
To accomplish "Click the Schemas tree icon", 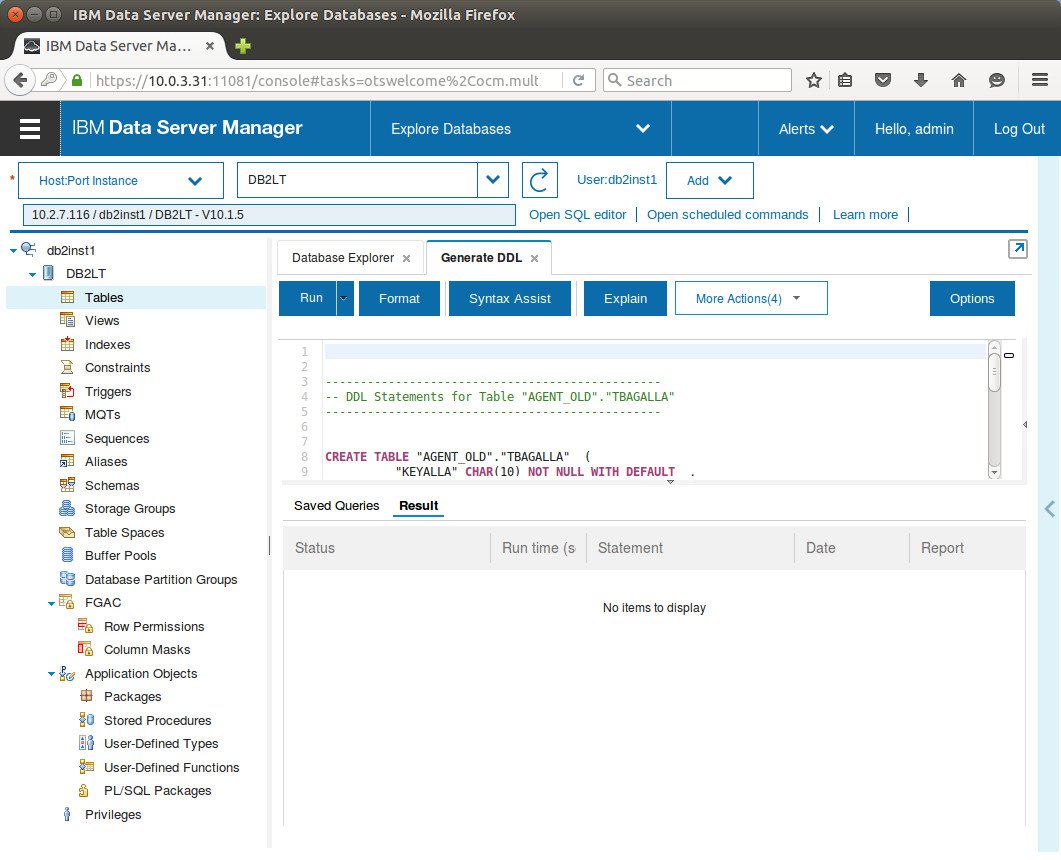I will coord(68,485).
